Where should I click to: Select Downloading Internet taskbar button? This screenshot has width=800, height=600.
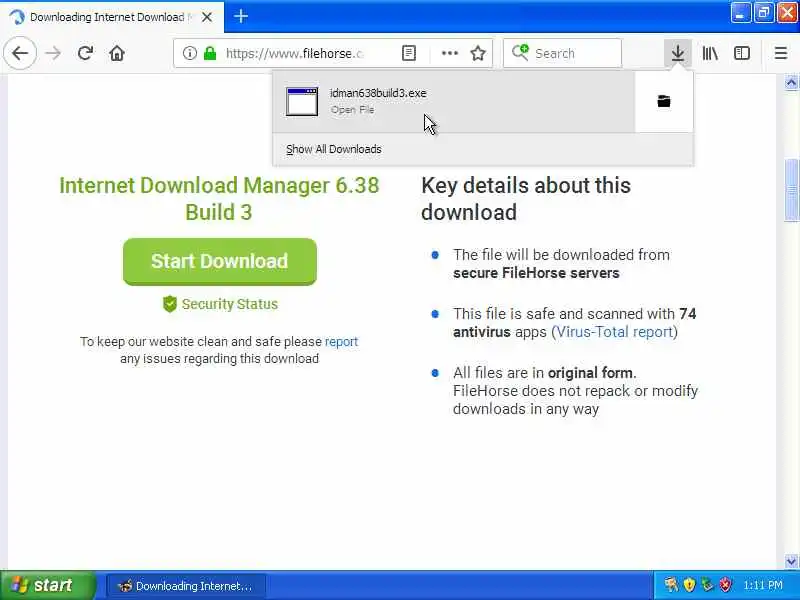[186, 586]
